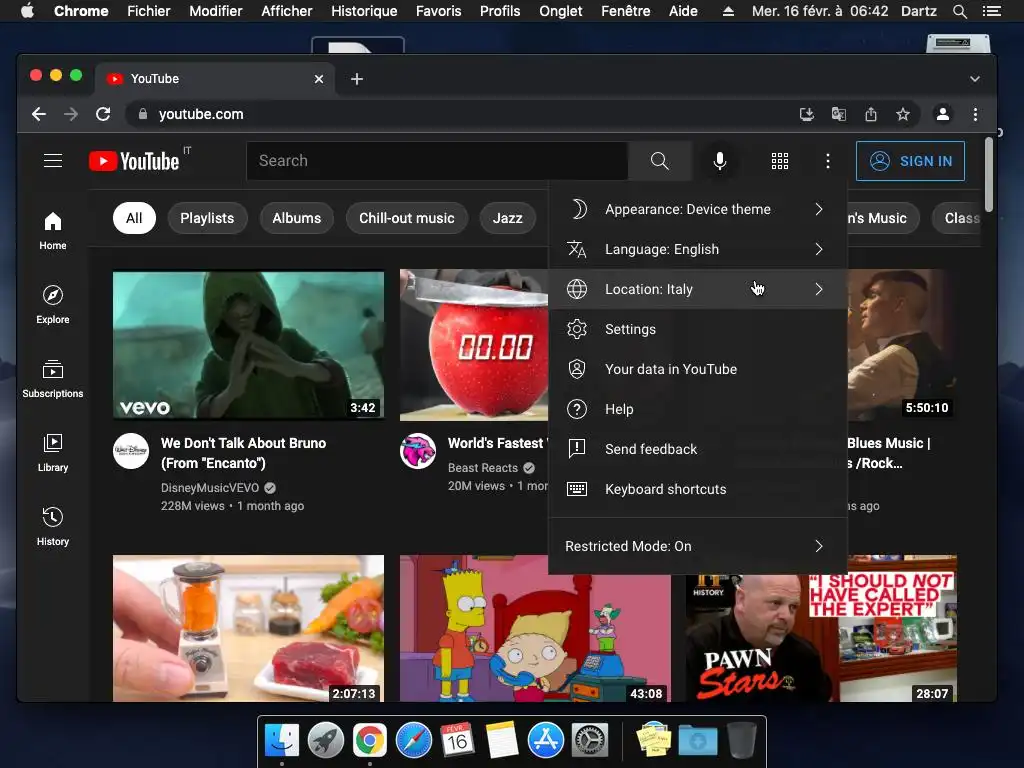Open Language: English submenu
The image size is (1024, 768).
coord(697,249)
